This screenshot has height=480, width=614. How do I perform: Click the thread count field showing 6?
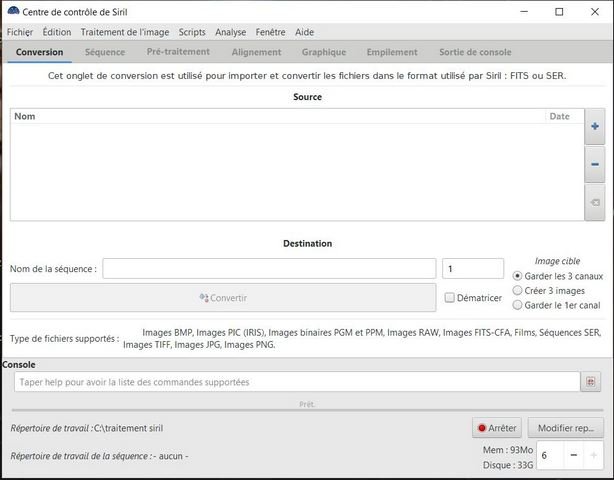[550, 455]
